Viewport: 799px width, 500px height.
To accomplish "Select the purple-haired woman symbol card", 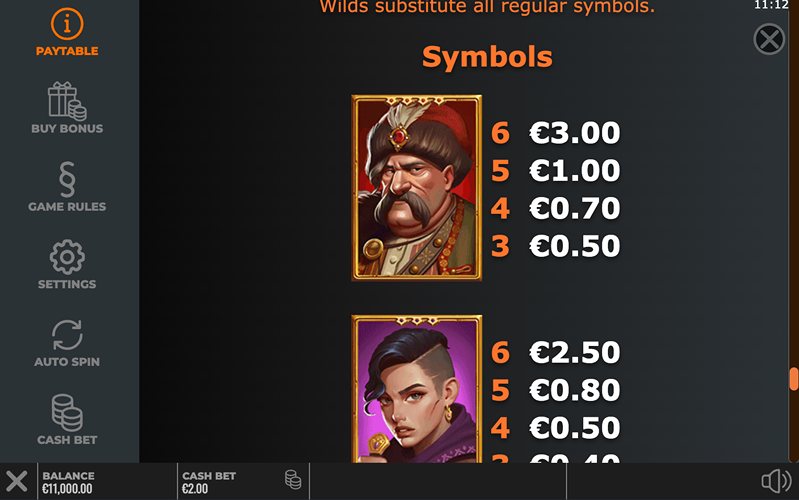I will pos(417,389).
